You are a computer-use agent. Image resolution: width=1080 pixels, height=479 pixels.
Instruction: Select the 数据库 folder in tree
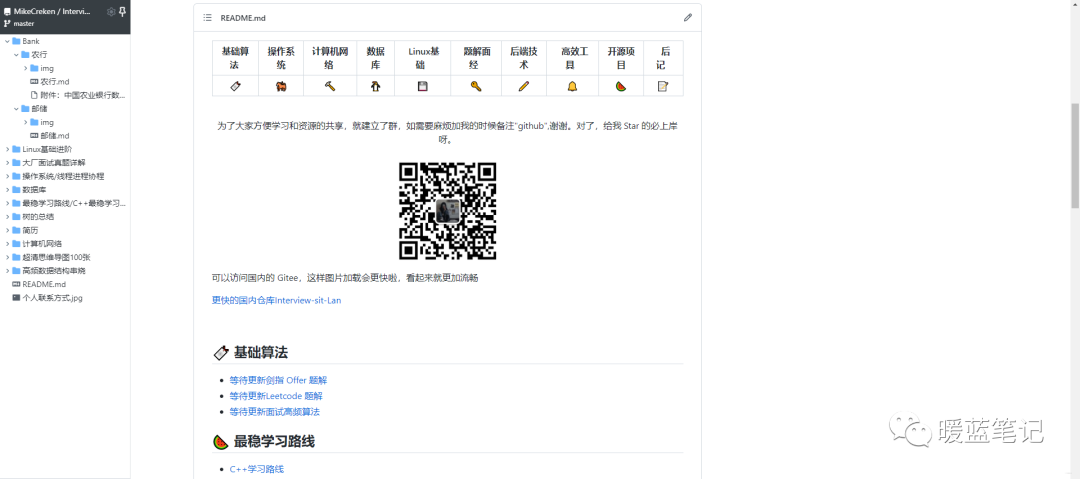pos(34,190)
